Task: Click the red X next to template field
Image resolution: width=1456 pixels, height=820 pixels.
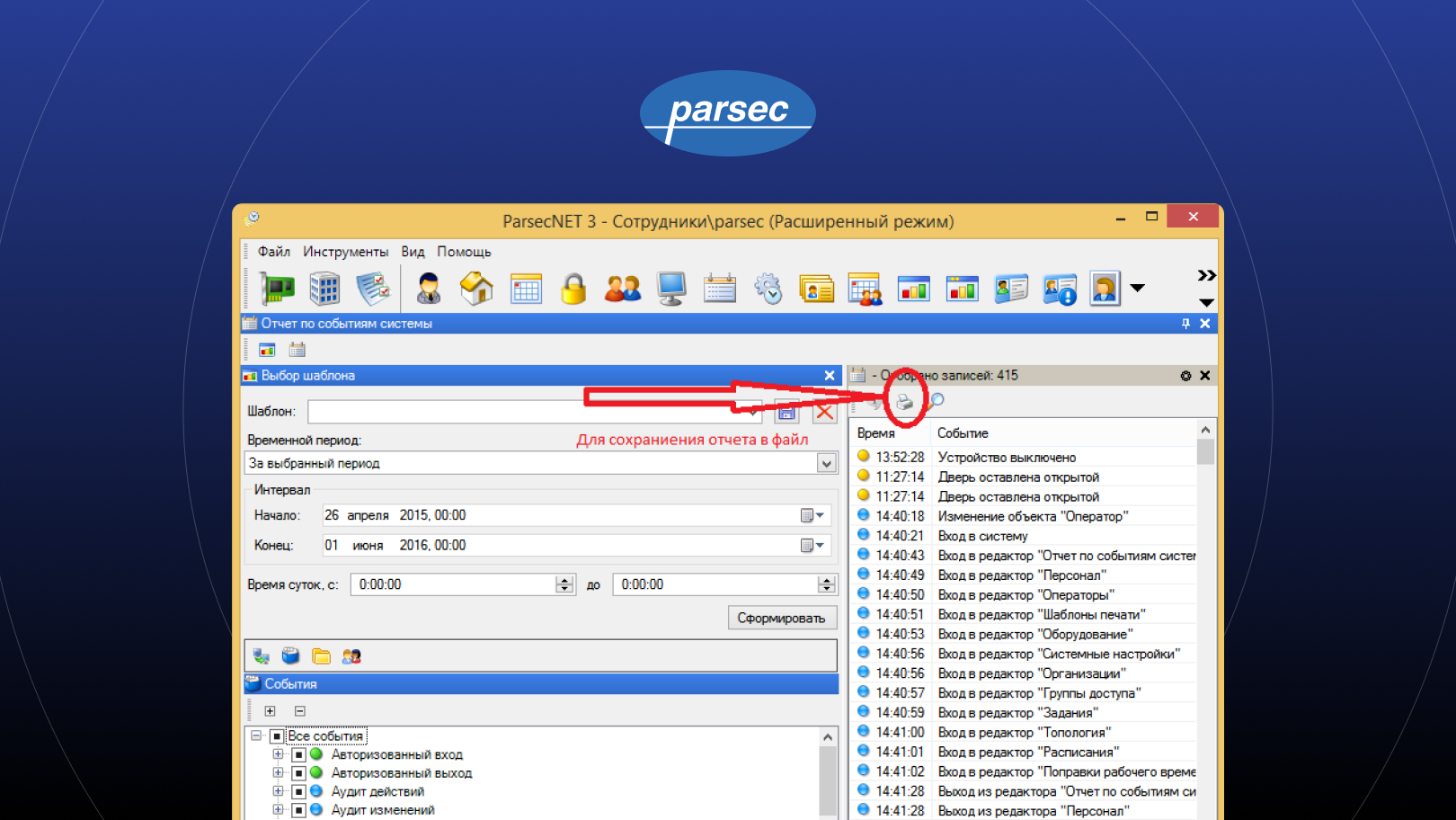Action: pos(825,411)
